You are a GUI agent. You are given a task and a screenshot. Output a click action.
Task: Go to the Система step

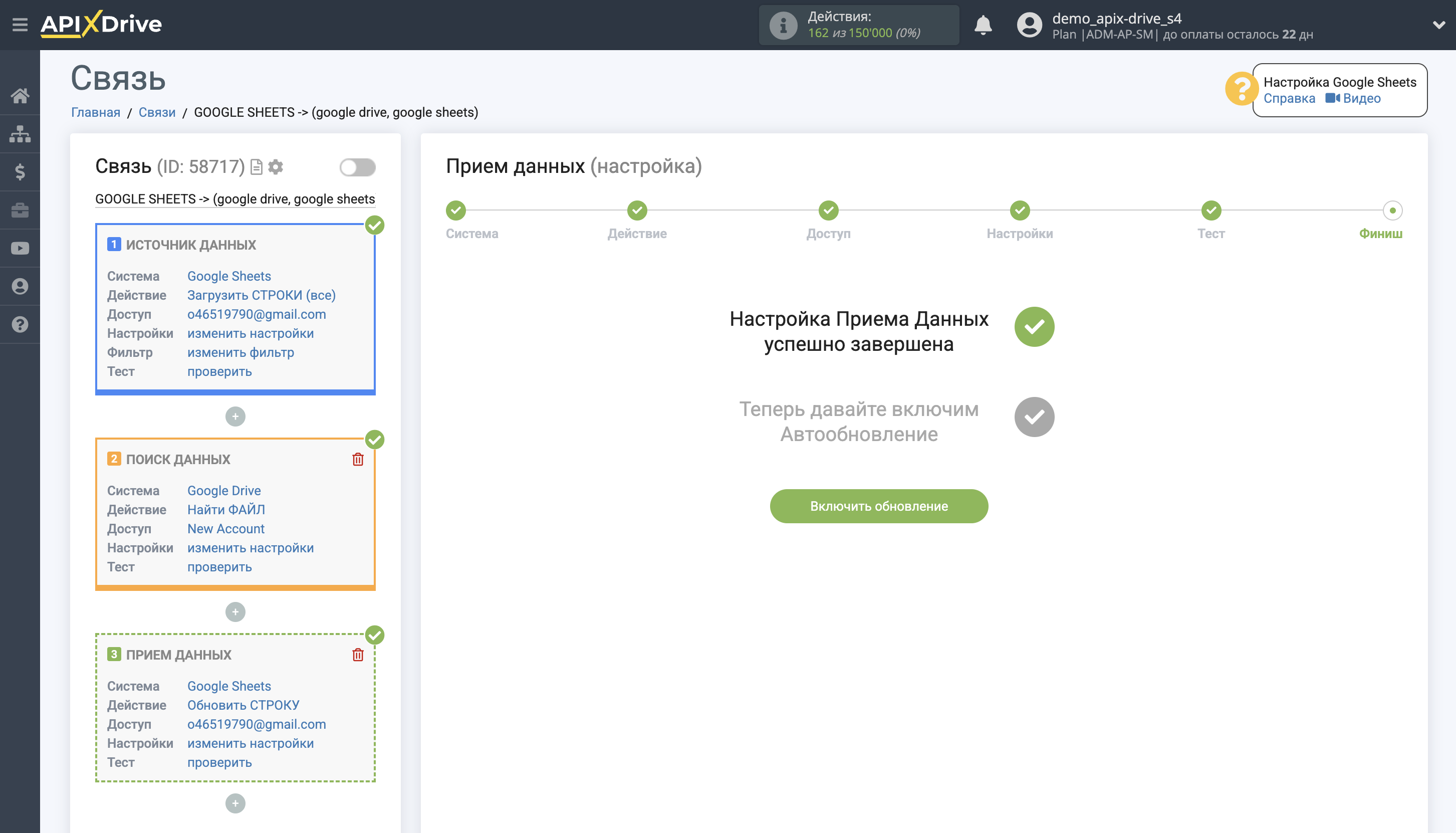456,211
